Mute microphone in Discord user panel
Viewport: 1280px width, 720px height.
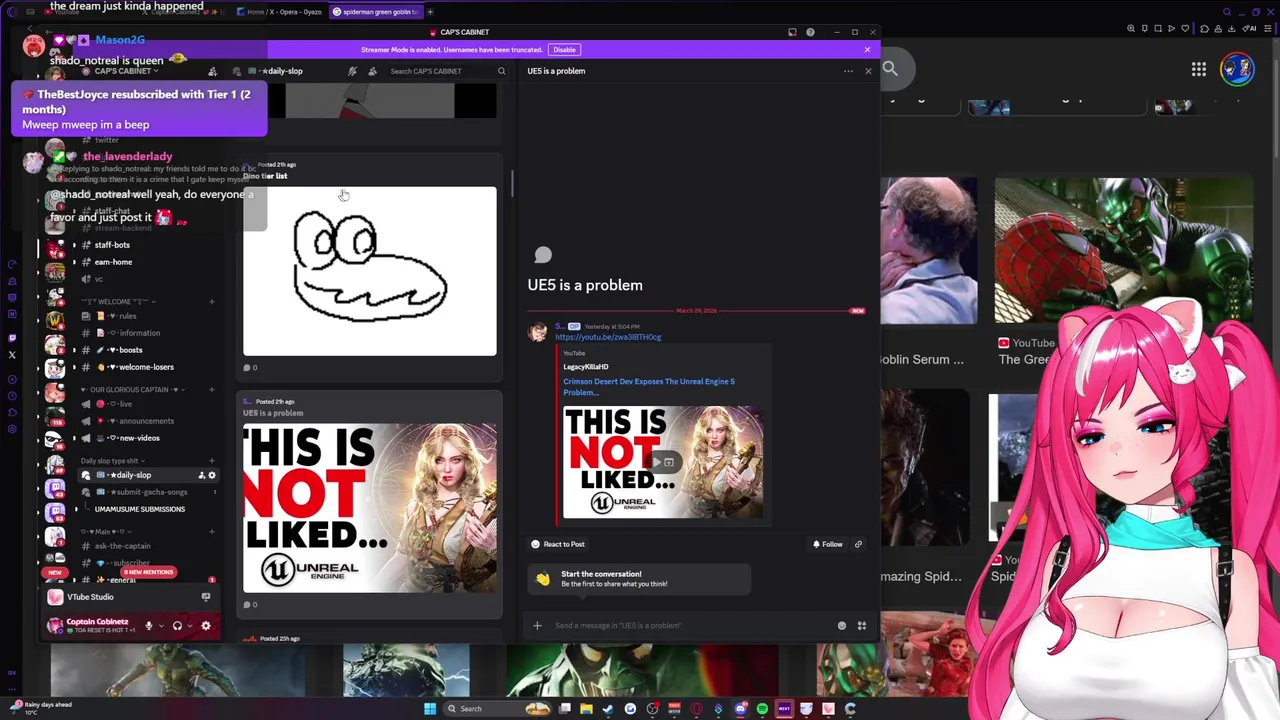(x=149, y=626)
